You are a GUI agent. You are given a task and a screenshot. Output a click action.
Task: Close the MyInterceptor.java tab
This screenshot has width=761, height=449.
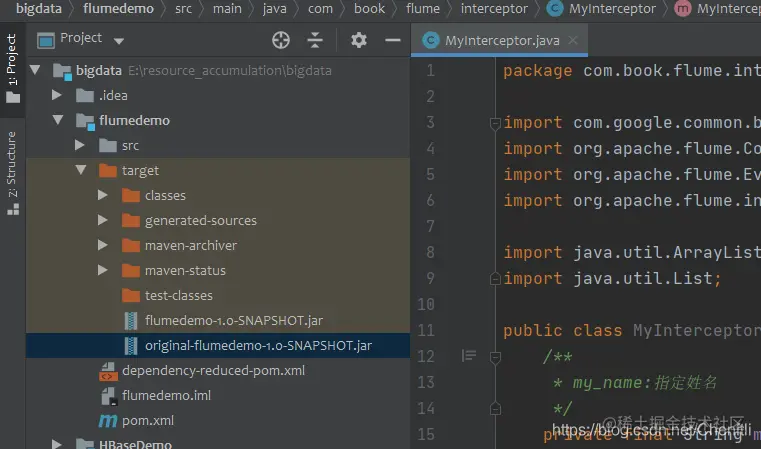pos(573,40)
